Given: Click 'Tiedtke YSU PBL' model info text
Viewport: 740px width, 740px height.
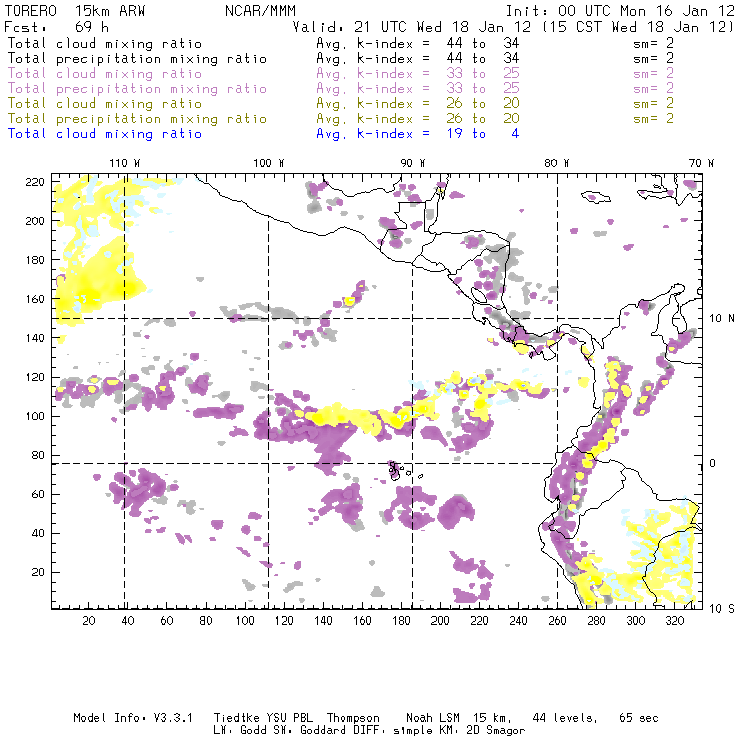Looking at the screenshot, I should 263,718.
